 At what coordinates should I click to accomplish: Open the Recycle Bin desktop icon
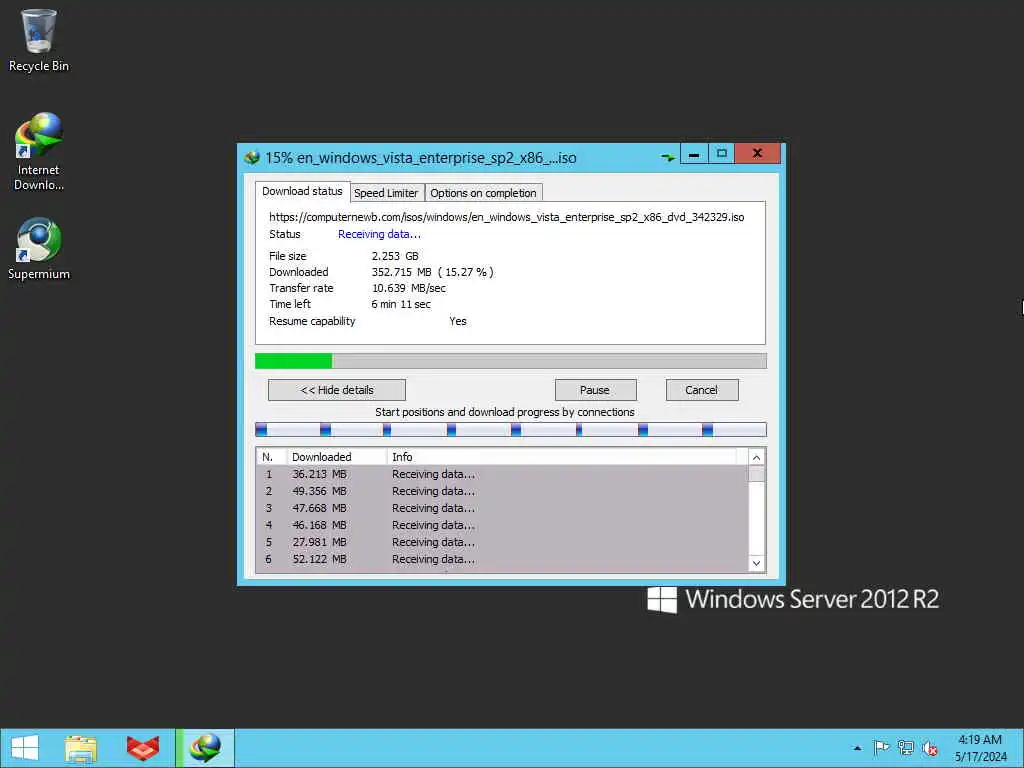(39, 40)
